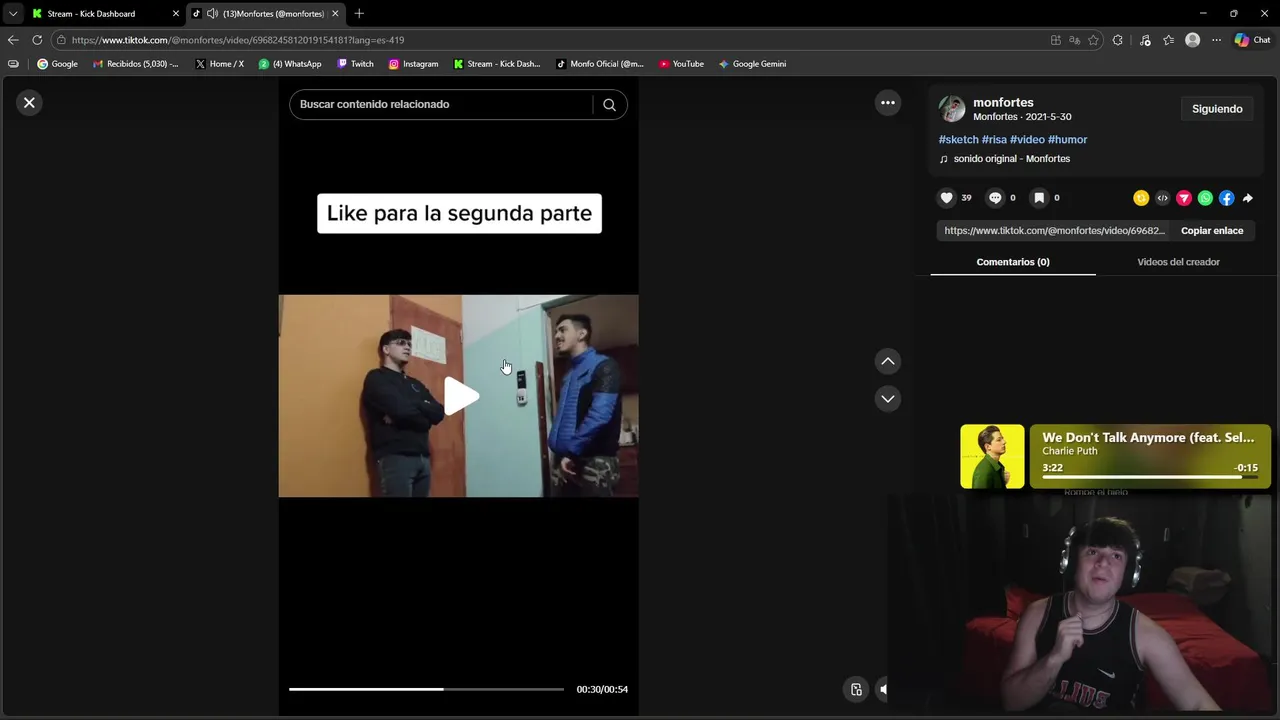The image size is (1280, 720).
Task: Open sonido original - Monfortes sound link
Action: [1011, 159]
